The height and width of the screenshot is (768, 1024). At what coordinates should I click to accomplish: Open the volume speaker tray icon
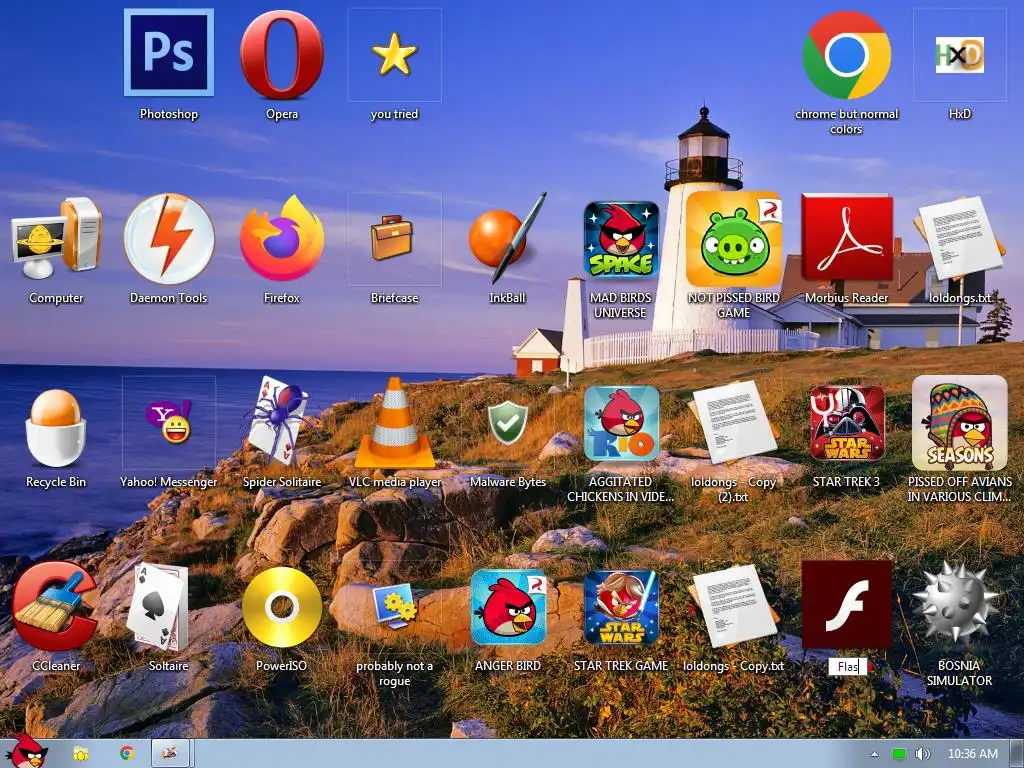click(922, 754)
